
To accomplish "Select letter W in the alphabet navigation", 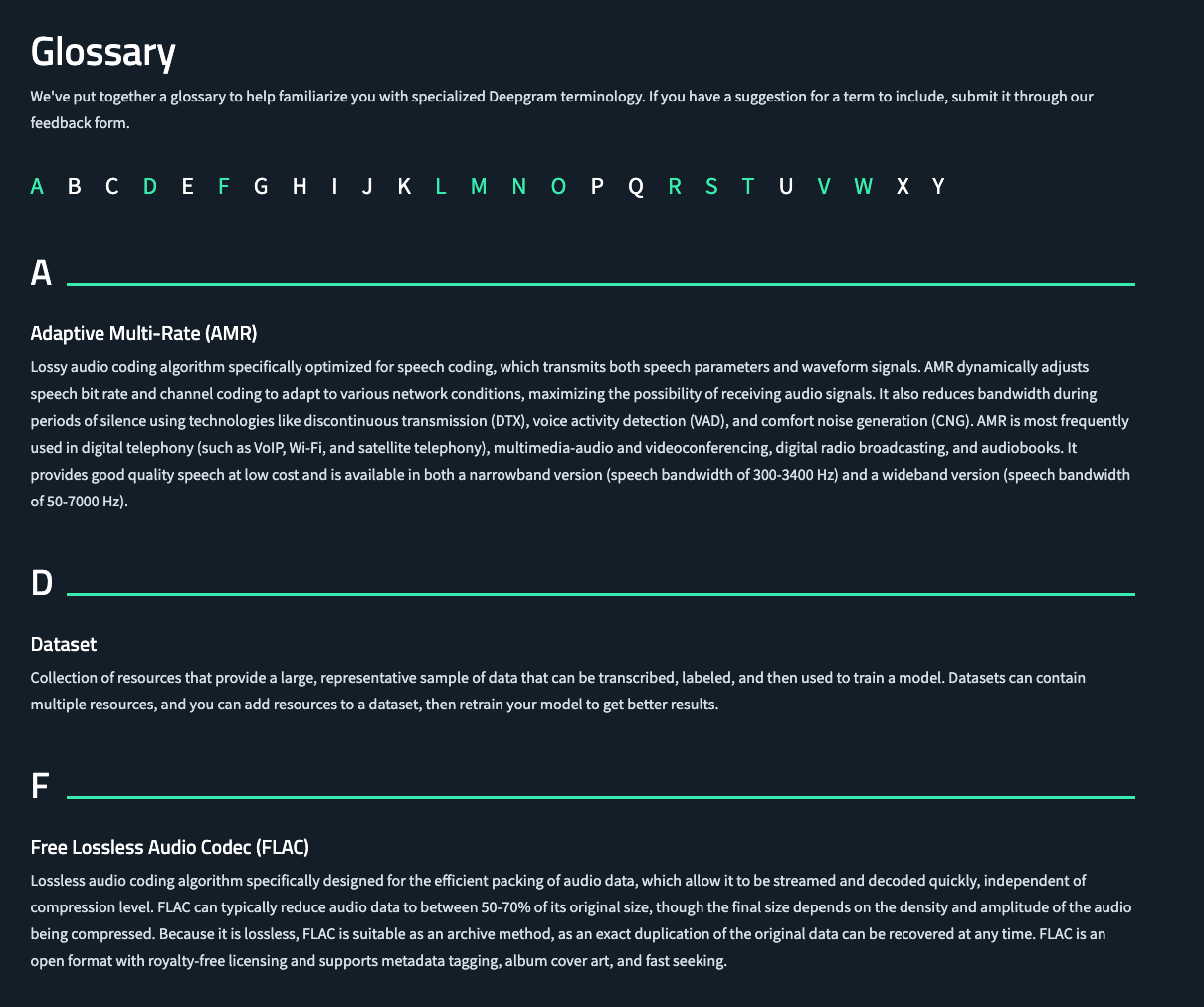I will click(x=862, y=186).
